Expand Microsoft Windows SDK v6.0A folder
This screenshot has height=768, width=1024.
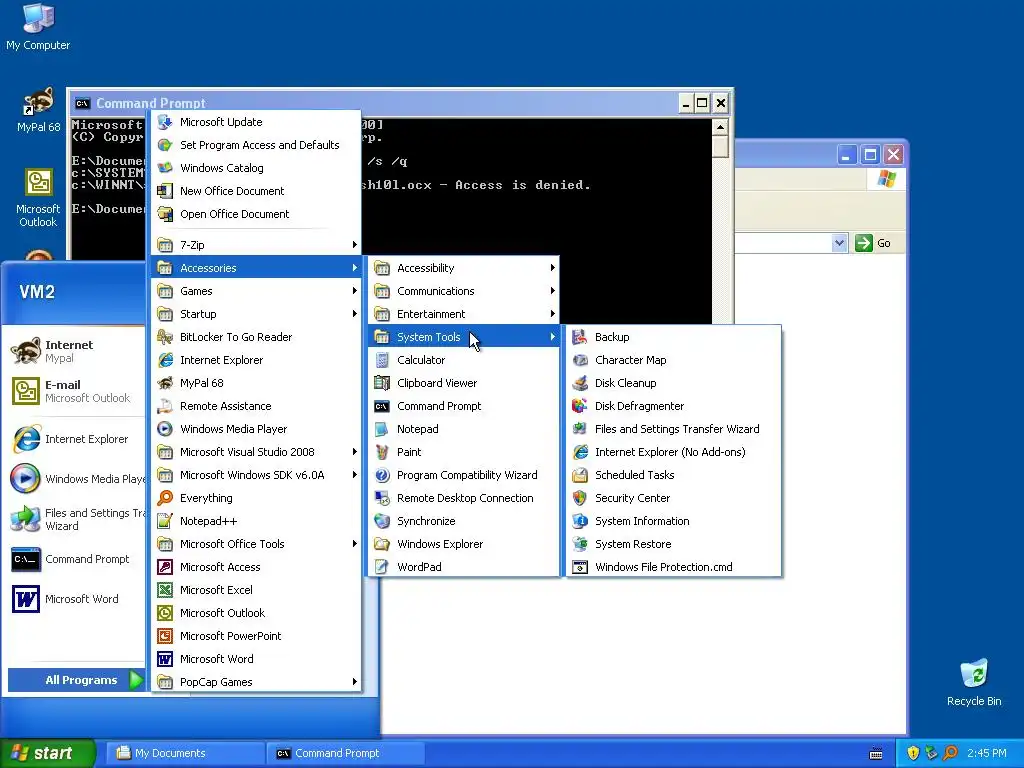pos(256,475)
